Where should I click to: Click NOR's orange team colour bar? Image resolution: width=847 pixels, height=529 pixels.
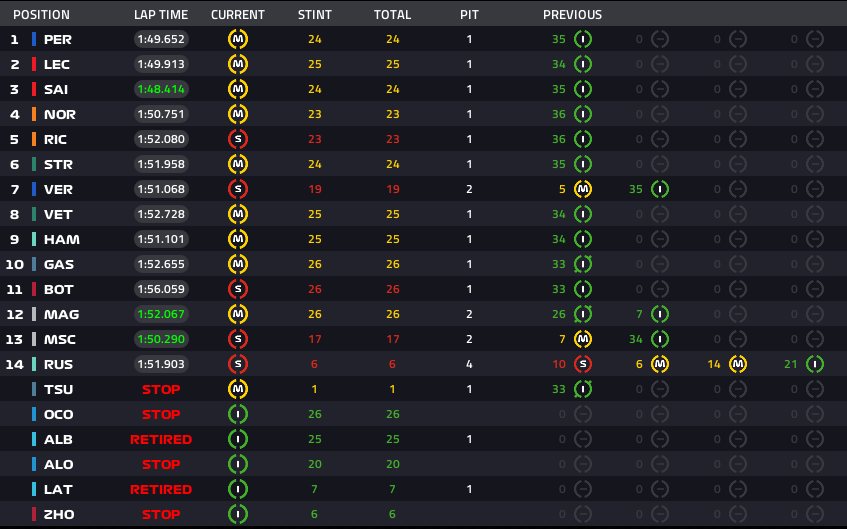click(x=34, y=114)
